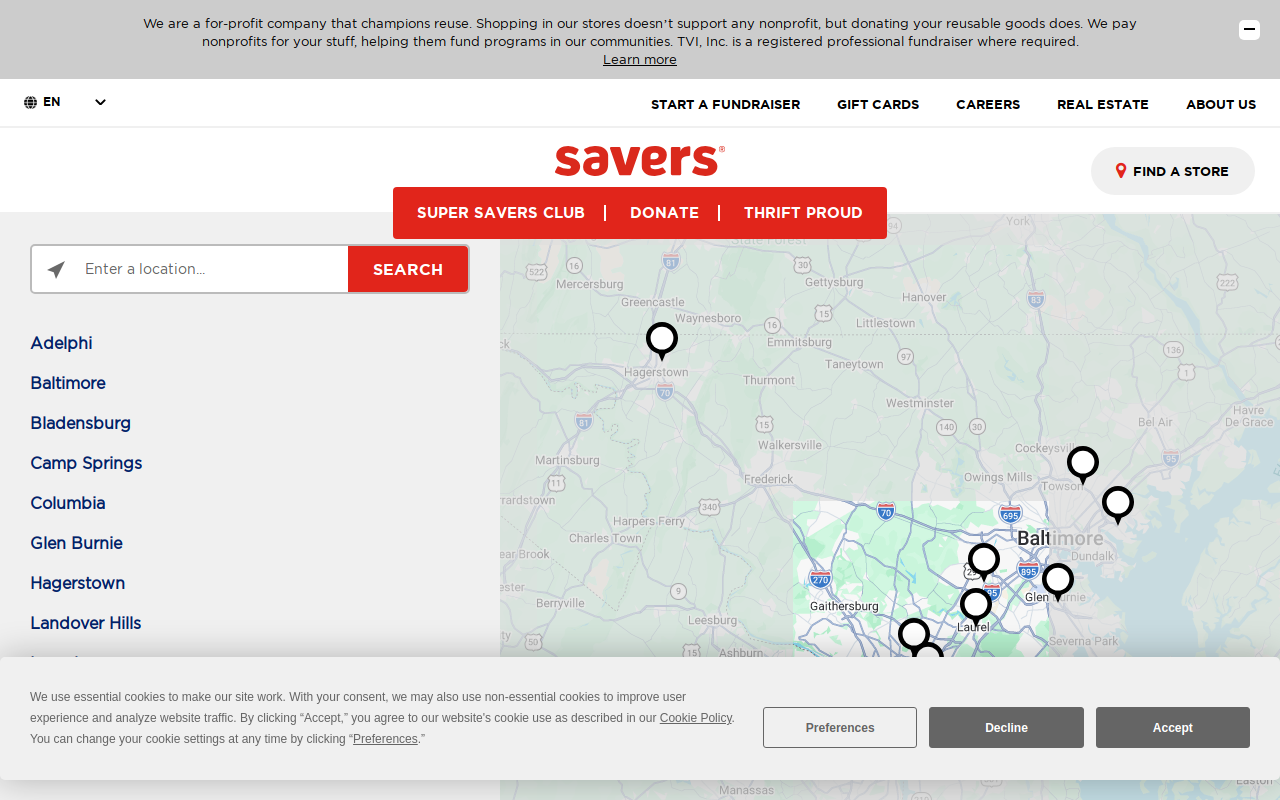The height and width of the screenshot is (800, 1280).
Task: Select the map marker near Dundalk, east of Baltimore
Action: 1118,505
